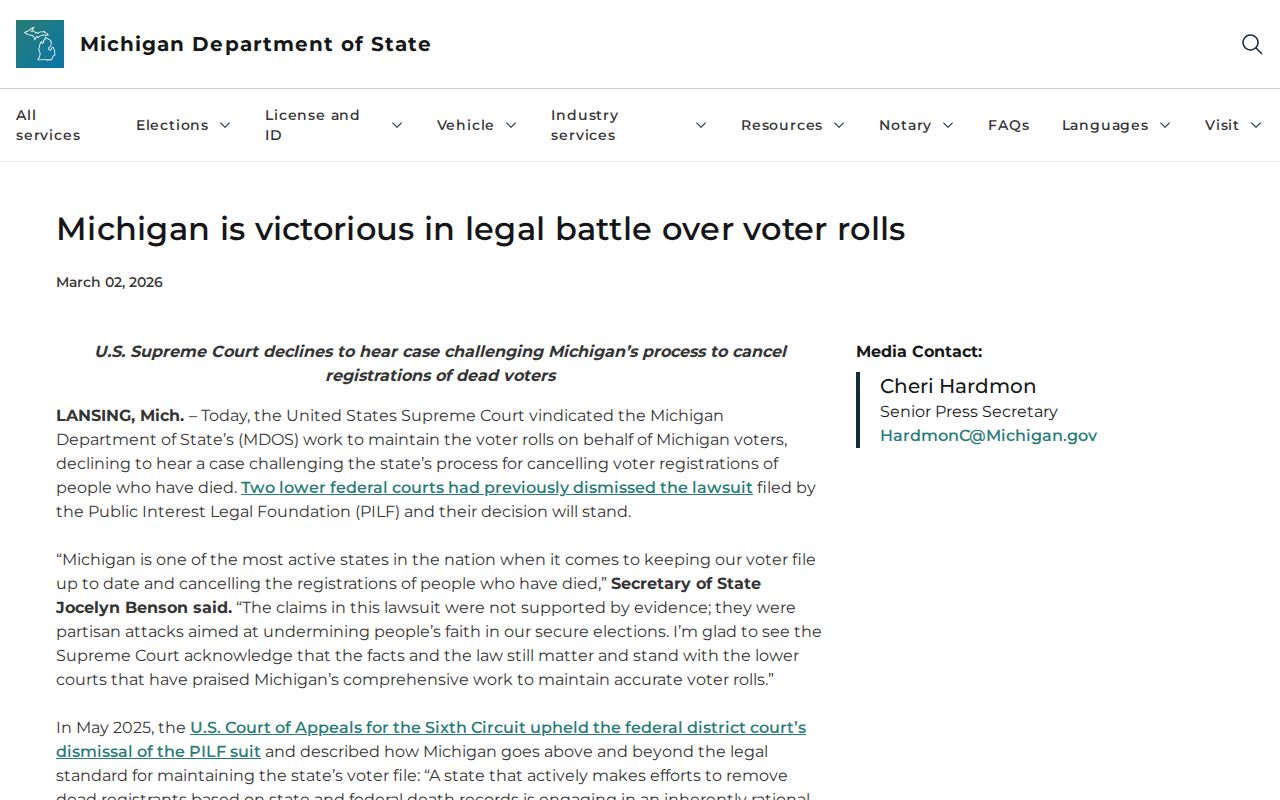The height and width of the screenshot is (800, 1280).
Task: Click 'Secretary of State Jocelyn Benson said.' text
Action: (x=408, y=596)
